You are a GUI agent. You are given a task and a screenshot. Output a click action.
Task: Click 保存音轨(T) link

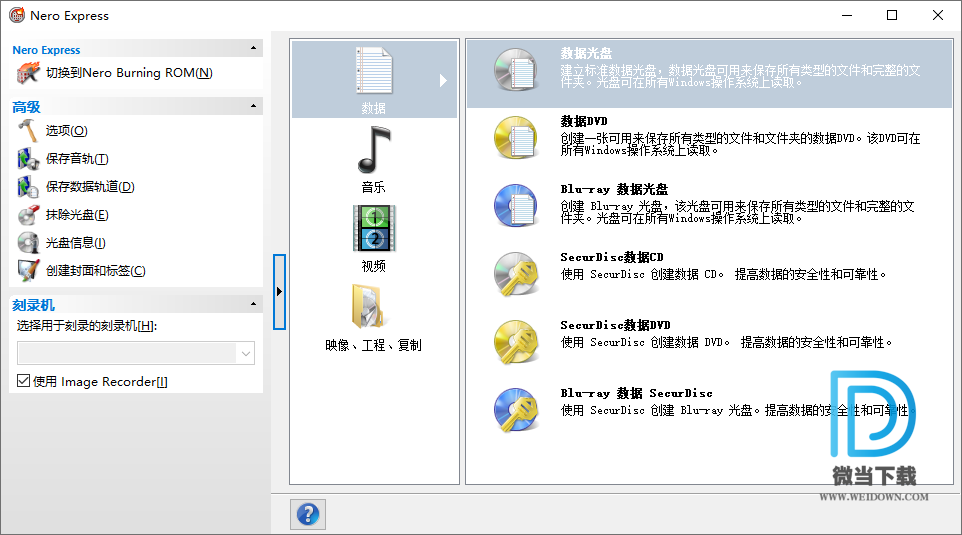click(77, 159)
